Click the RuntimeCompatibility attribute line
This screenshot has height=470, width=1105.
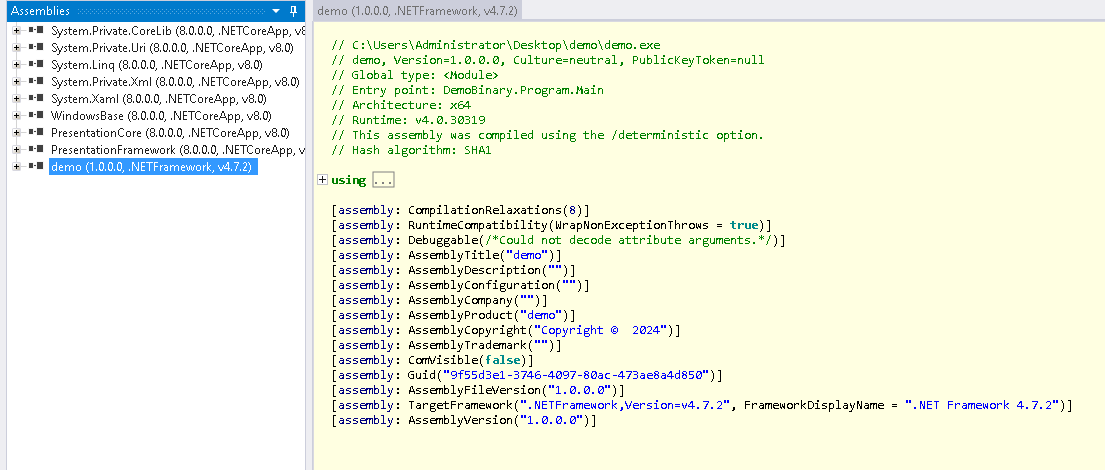552,225
